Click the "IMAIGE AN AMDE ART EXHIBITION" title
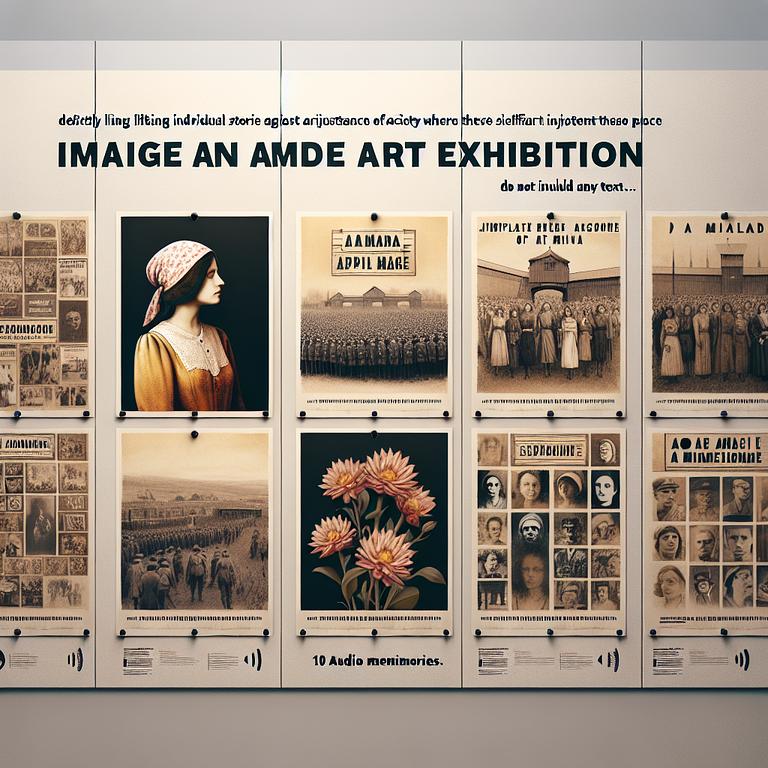The width and height of the screenshot is (768, 768). click(349, 155)
